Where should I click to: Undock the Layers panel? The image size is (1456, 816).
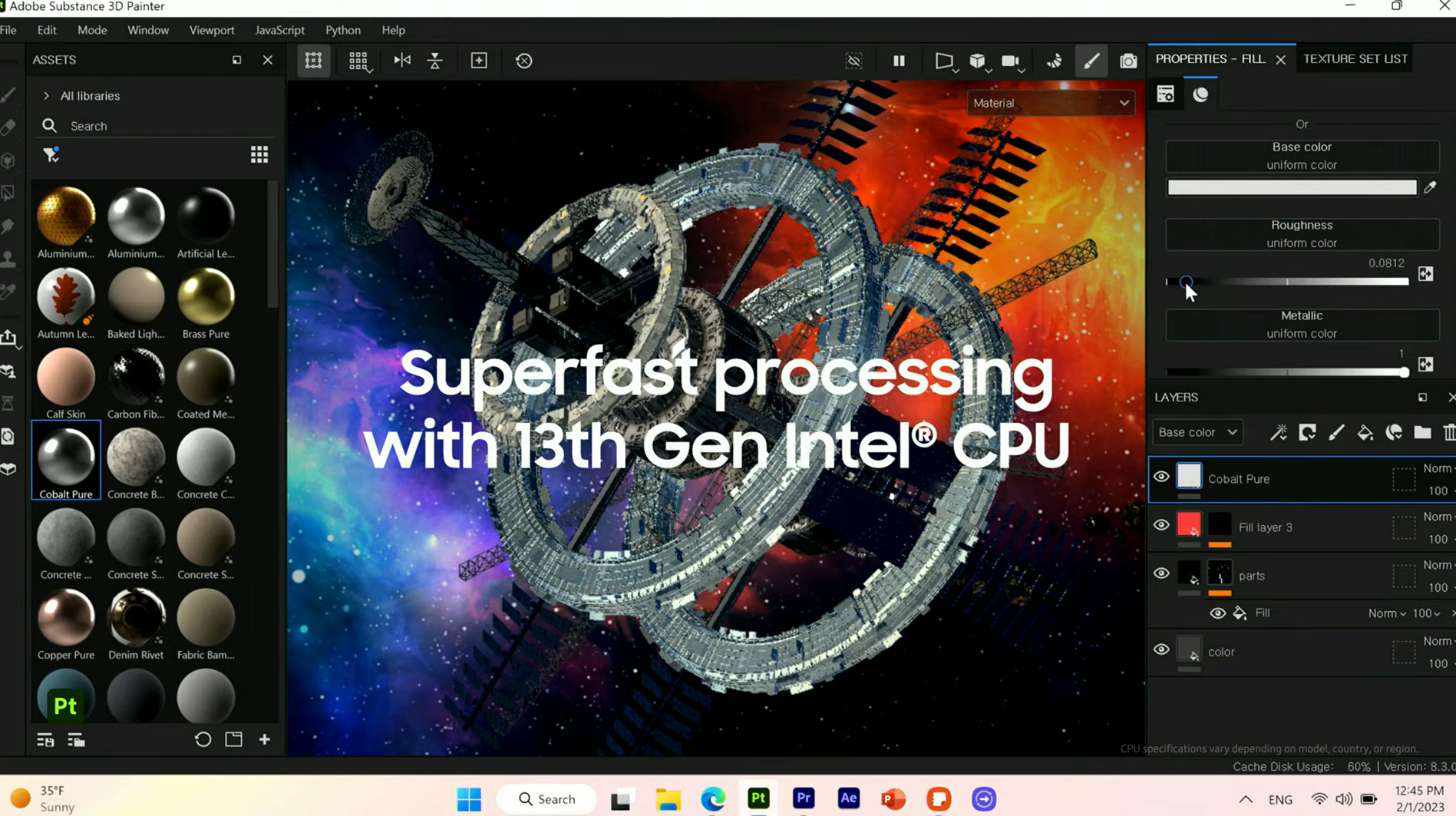(x=1422, y=398)
